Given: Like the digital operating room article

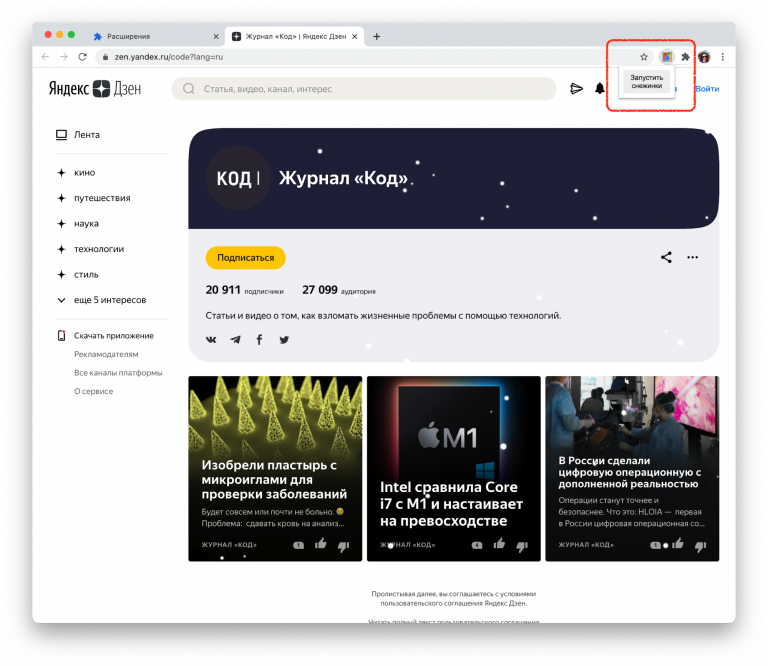Looking at the screenshot, I should point(678,545).
